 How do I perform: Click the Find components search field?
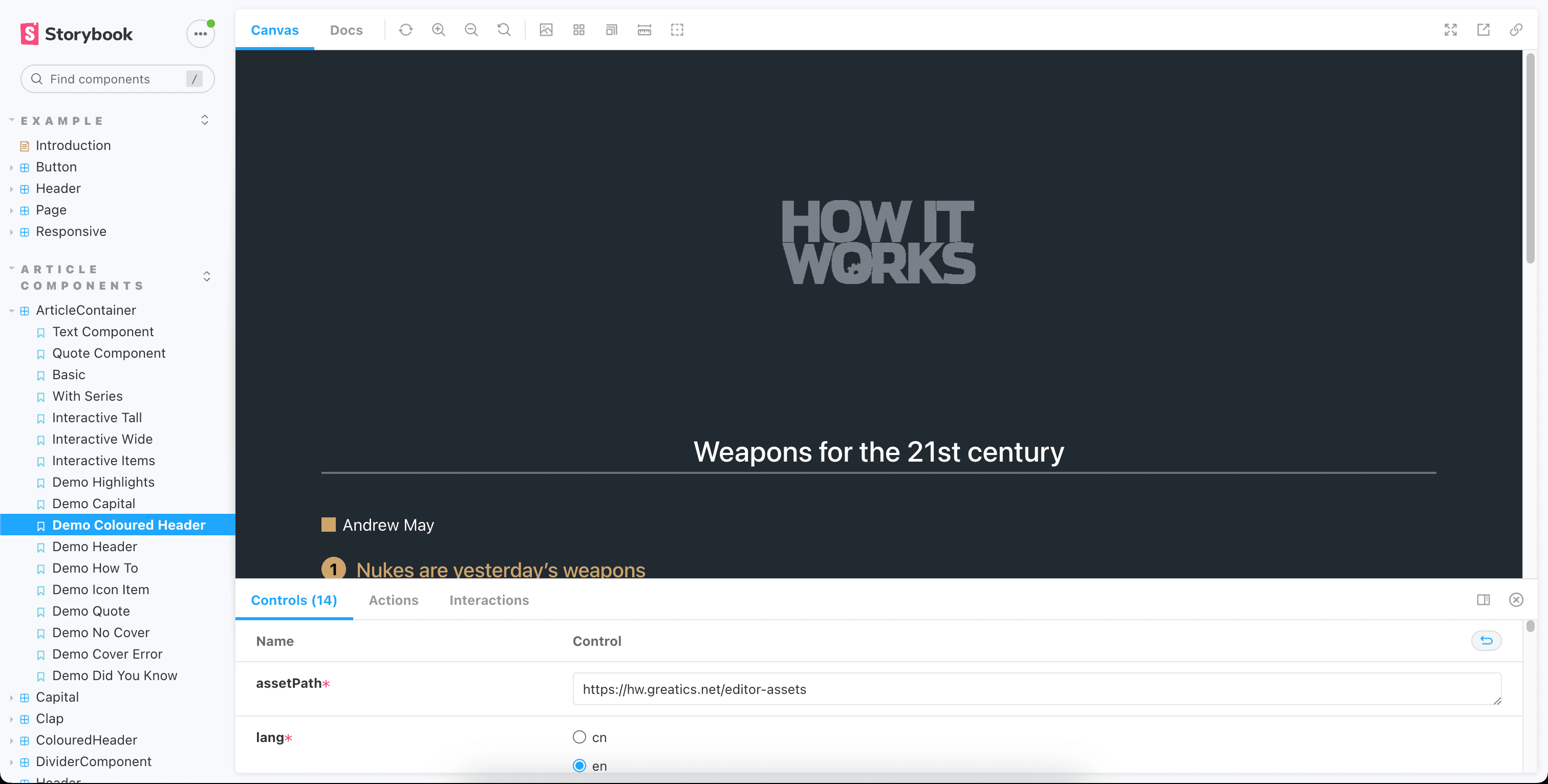(117, 79)
